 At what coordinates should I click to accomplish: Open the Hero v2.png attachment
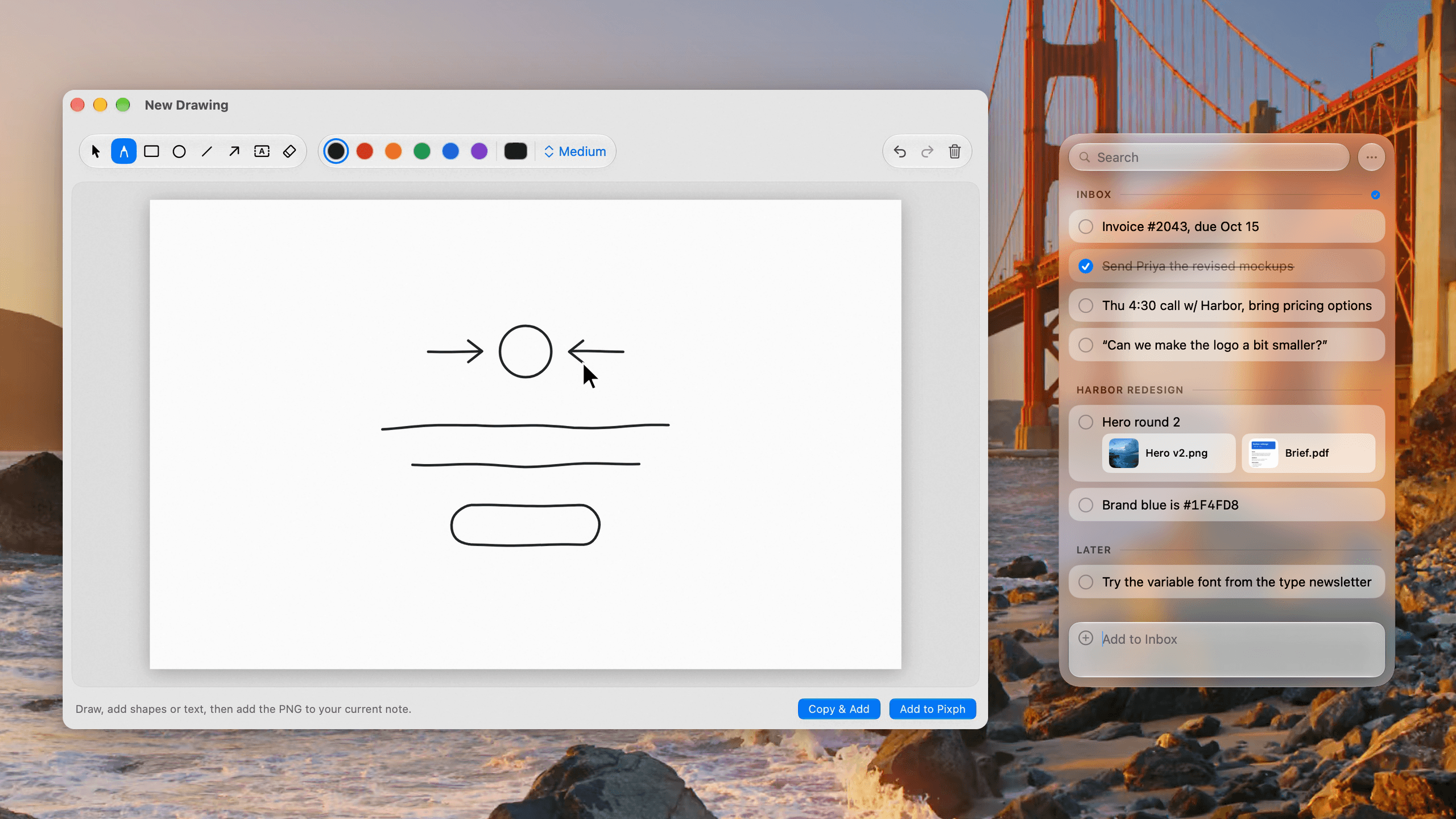[x=1169, y=453]
